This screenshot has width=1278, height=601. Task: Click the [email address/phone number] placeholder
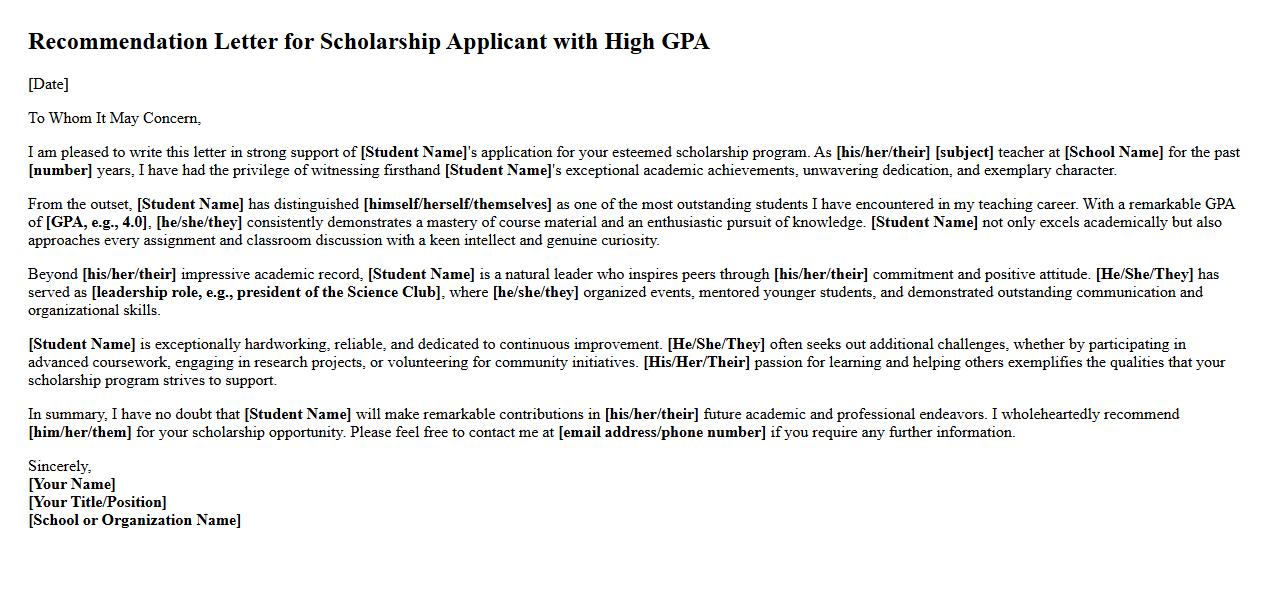pos(662,432)
